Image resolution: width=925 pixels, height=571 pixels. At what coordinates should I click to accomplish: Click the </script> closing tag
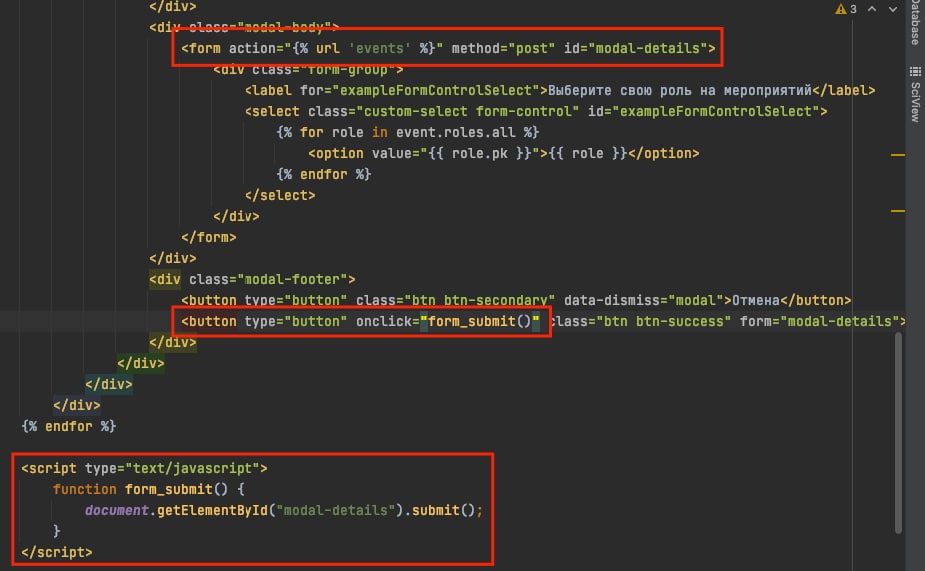click(57, 552)
